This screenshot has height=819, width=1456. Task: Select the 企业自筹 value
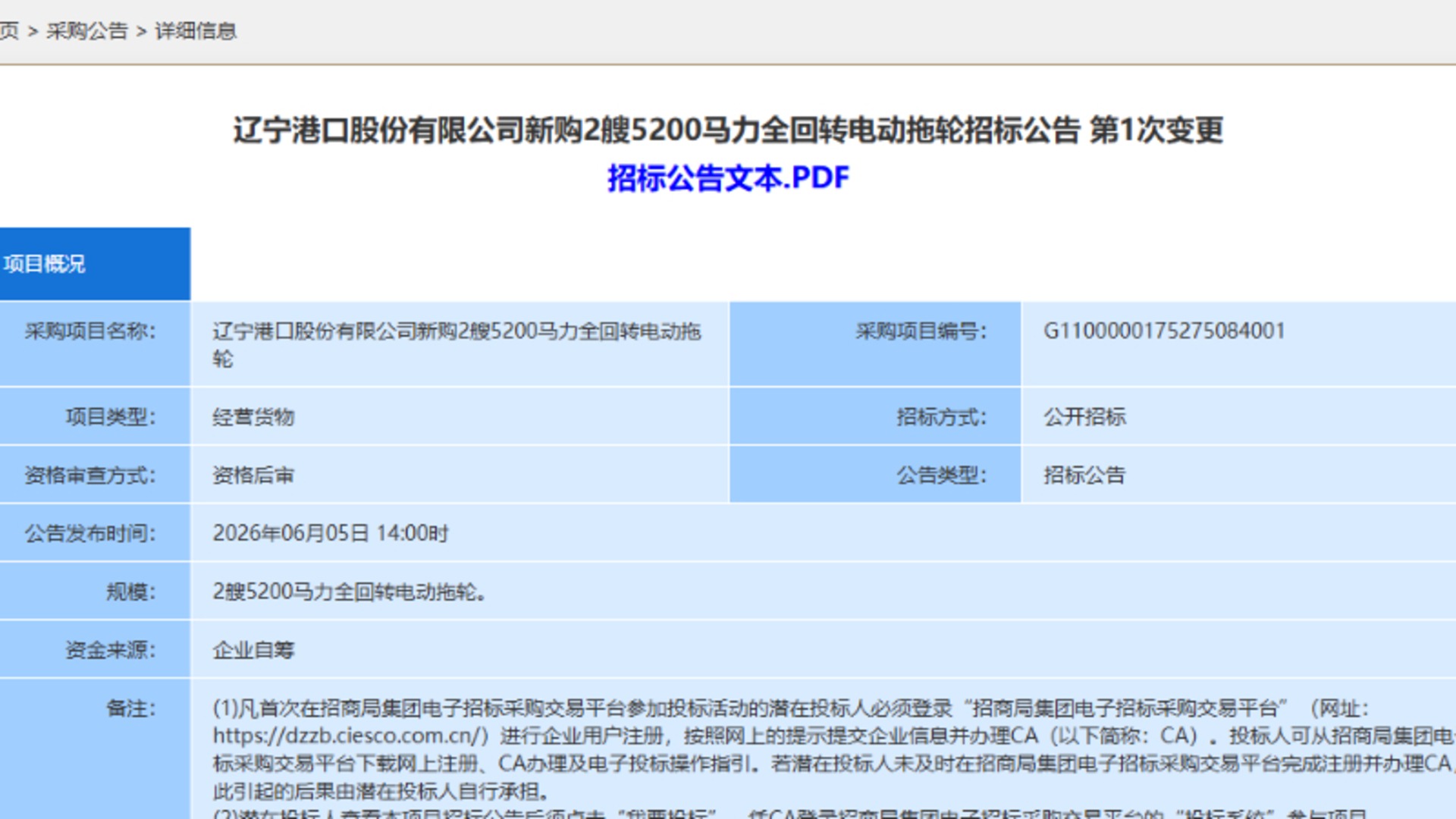(x=253, y=650)
